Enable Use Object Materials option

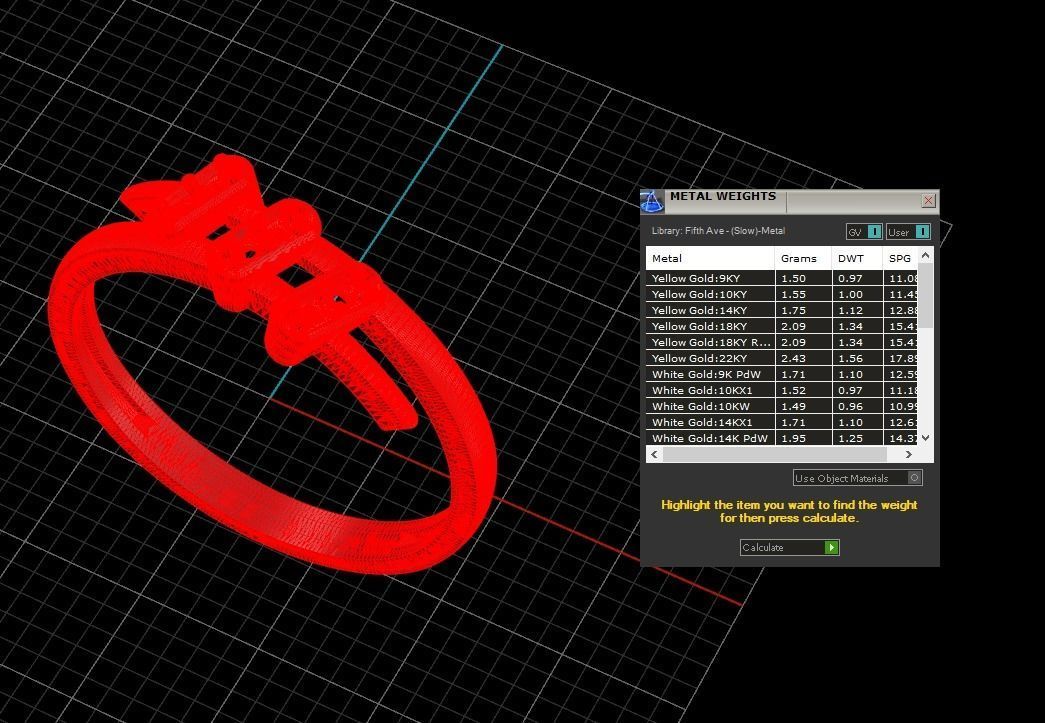(858, 478)
